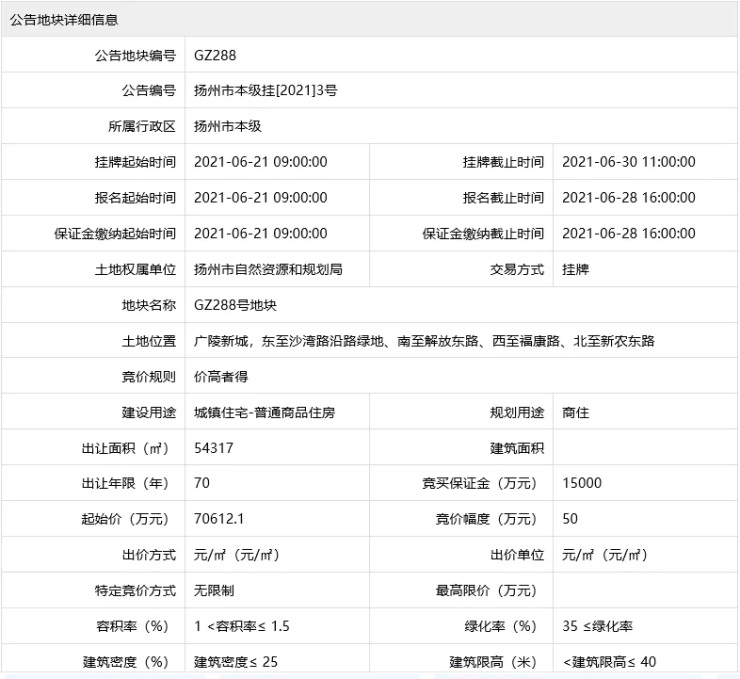Viewport: 740px width, 679px height.
Task: Click the label '建筑密度（%）'
Action: (x=126, y=662)
